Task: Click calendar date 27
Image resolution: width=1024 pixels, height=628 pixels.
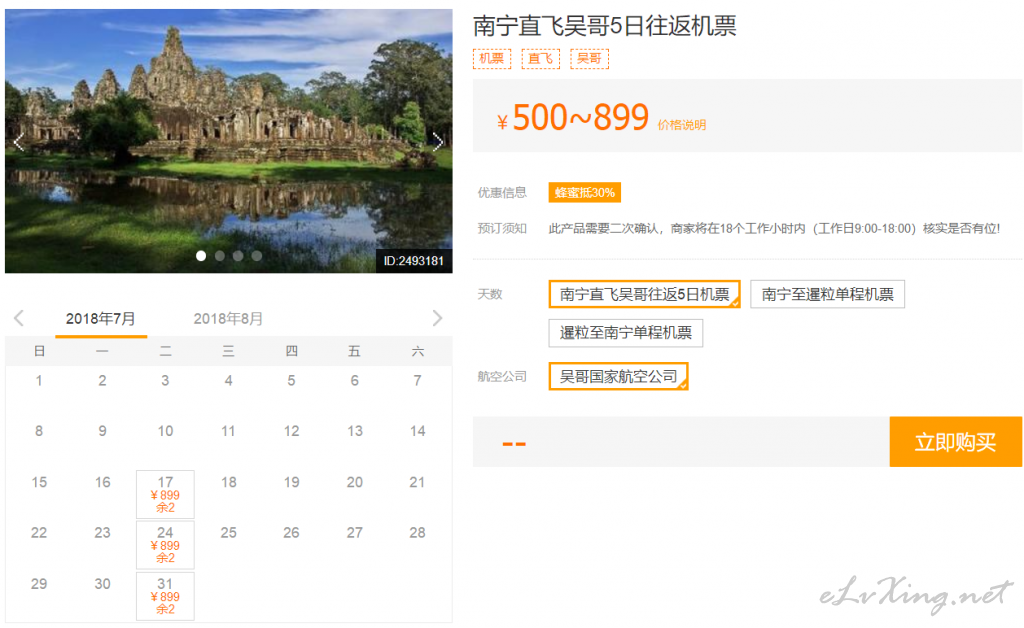Action: (x=355, y=533)
